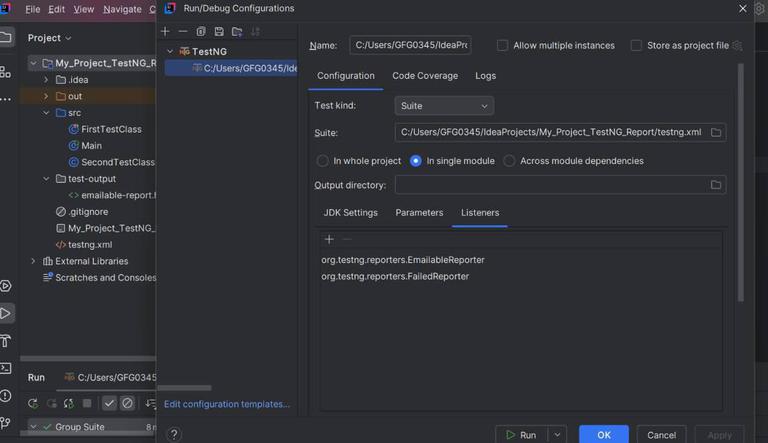Toggle Show Ignored tests in Run panel
The height and width of the screenshot is (443, 768).
click(x=127, y=403)
